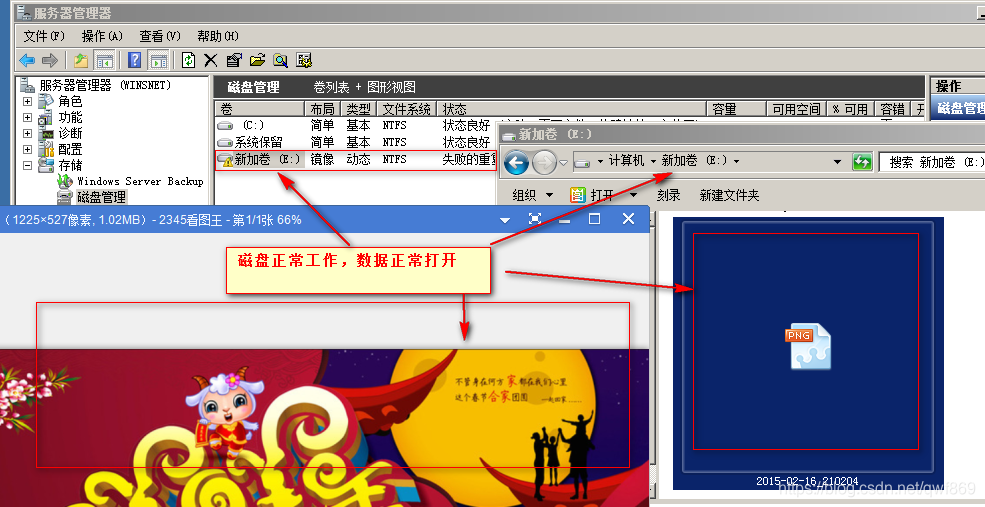The width and height of the screenshot is (985, 507).
Task: Select the 角色 tree item
Action: [x=70, y=101]
